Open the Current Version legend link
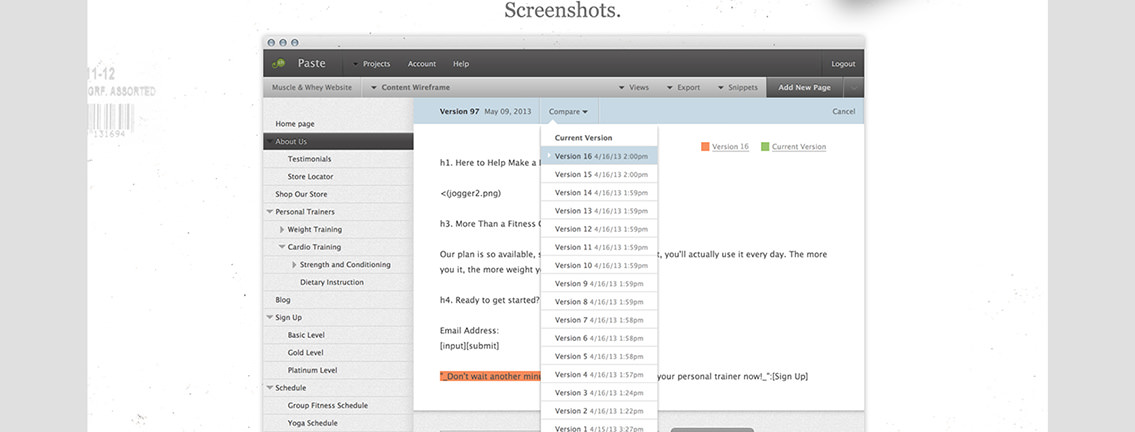The image size is (1135, 432). pos(798,147)
